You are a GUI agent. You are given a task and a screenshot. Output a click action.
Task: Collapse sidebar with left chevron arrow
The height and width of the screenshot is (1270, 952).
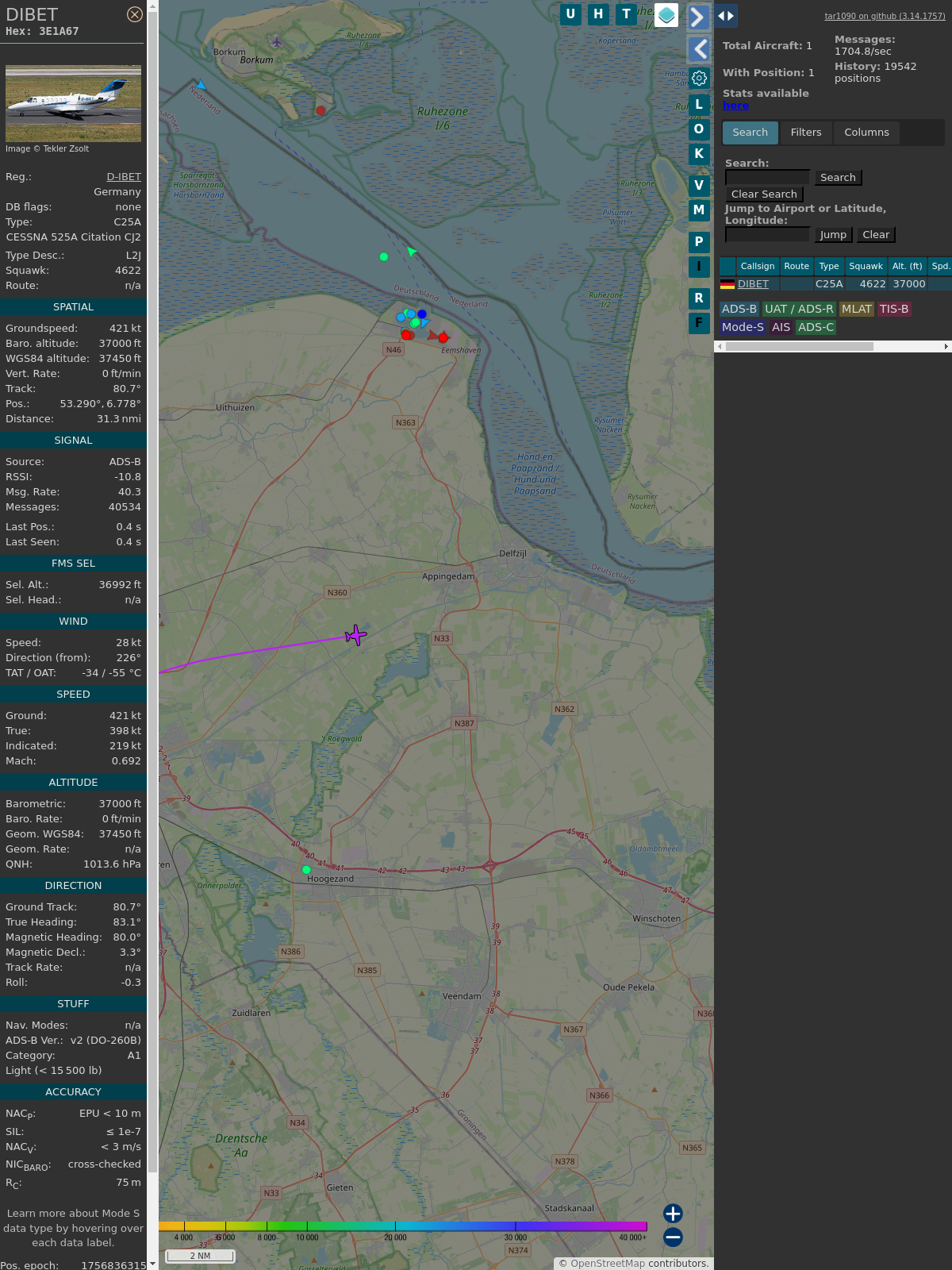[x=699, y=49]
